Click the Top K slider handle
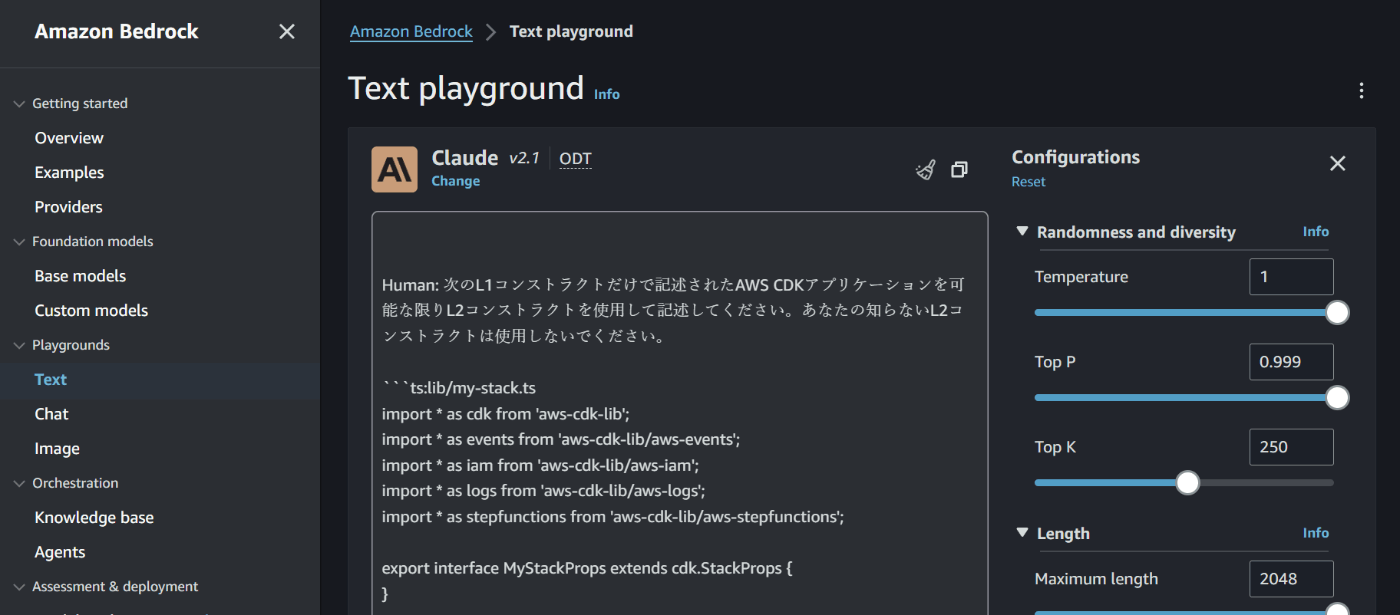 pyautogui.click(x=1187, y=483)
